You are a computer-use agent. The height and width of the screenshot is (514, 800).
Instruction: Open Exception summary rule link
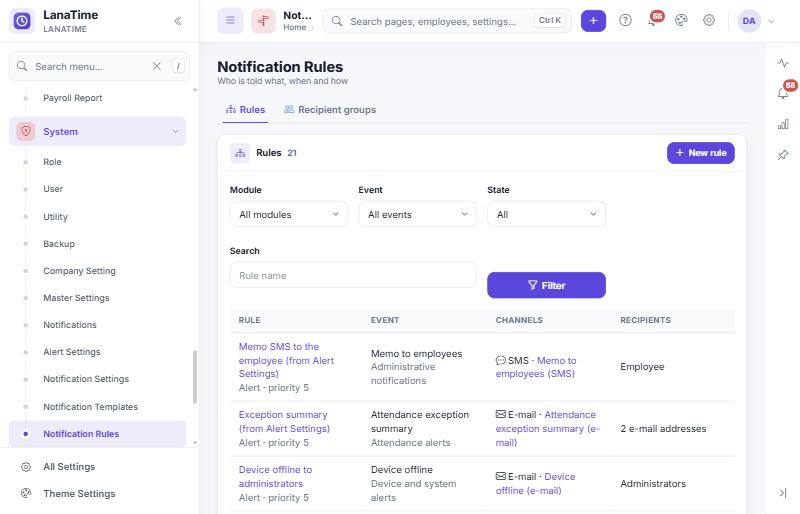(x=284, y=422)
